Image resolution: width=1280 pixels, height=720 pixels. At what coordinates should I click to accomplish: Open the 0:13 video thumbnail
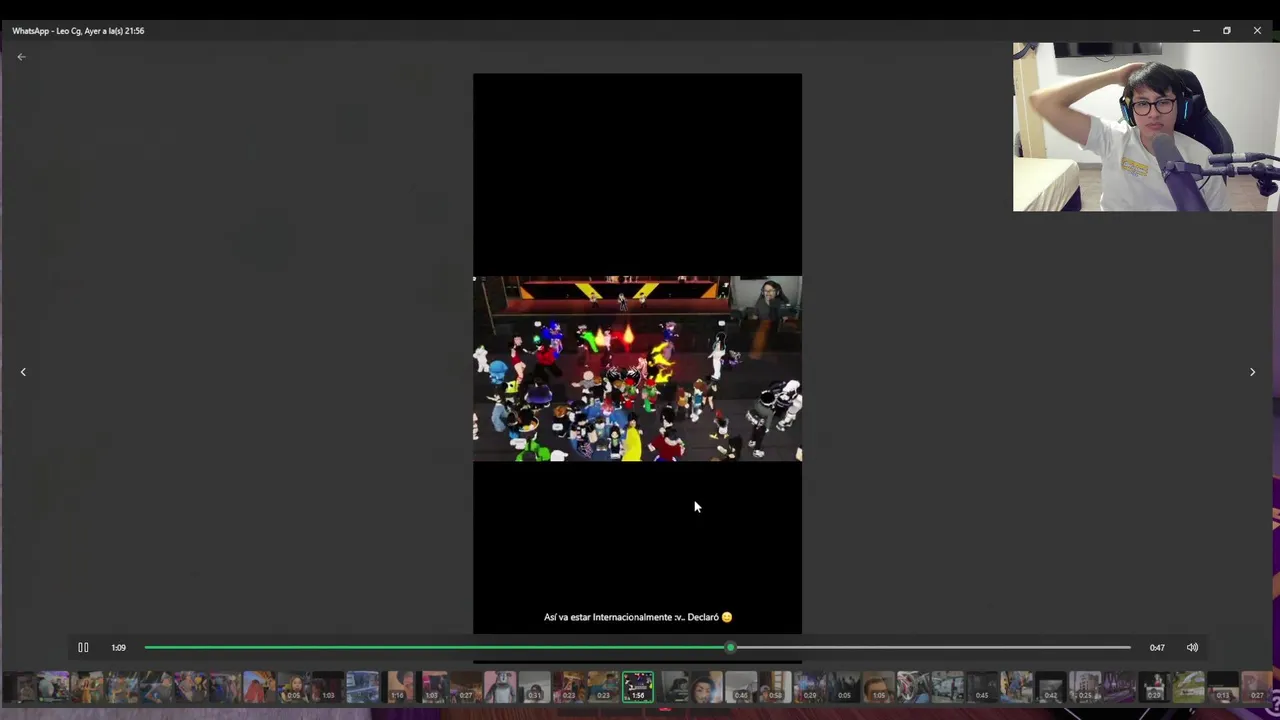click(1223, 687)
